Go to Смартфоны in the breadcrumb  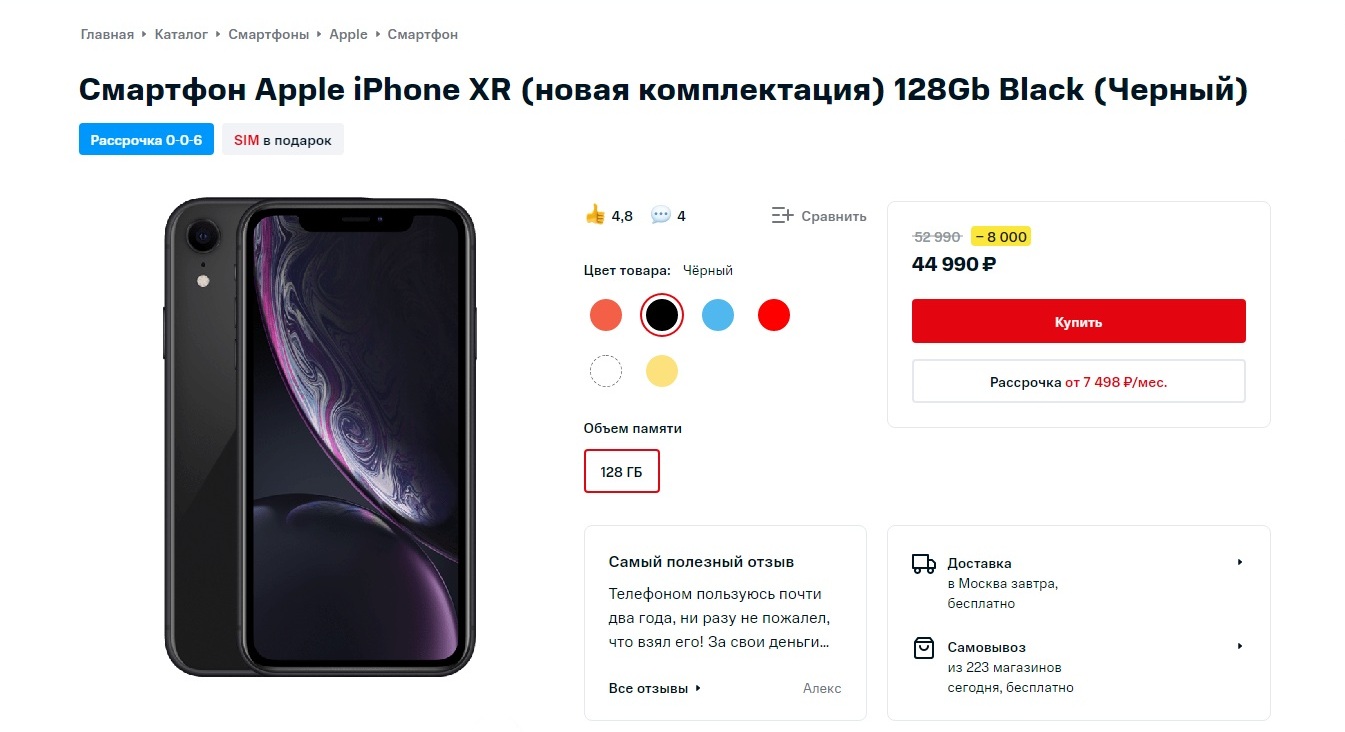click(x=269, y=34)
